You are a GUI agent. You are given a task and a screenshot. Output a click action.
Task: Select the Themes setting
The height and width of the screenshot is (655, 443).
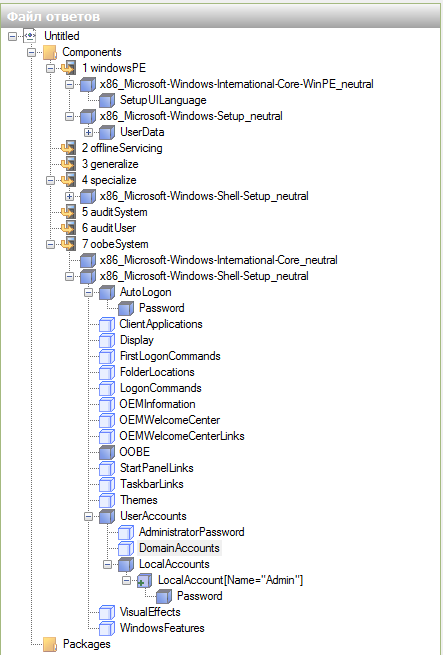pyautogui.click(x=139, y=500)
